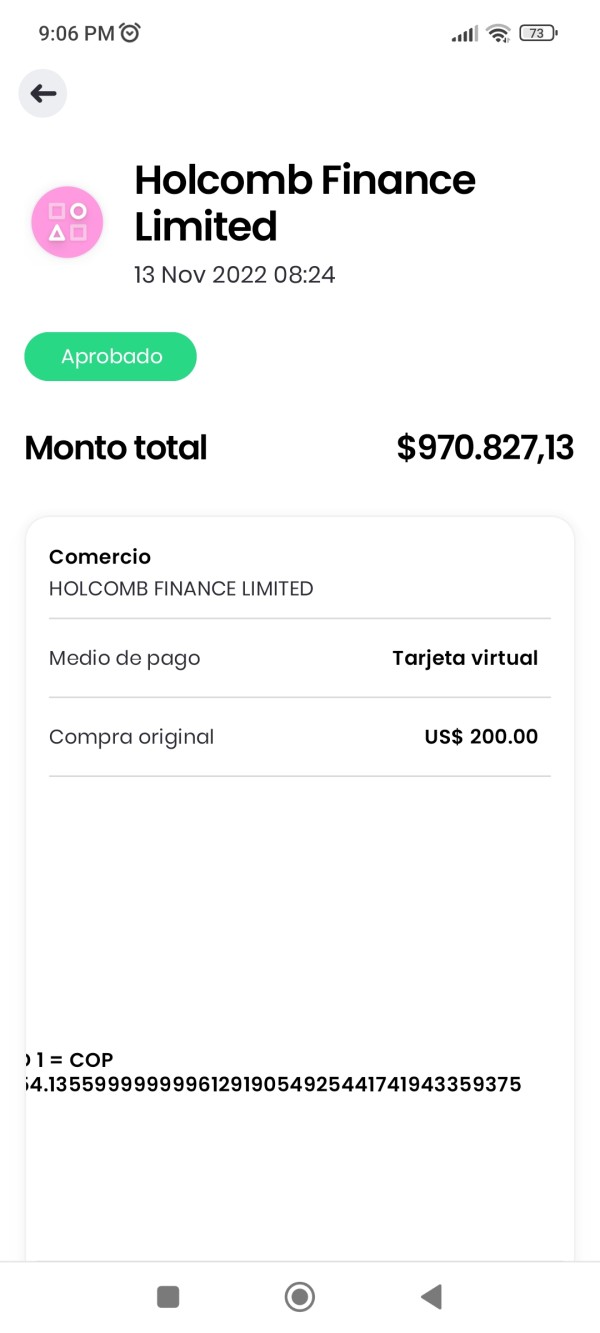Tap the Android recent apps square

[168, 1297]
